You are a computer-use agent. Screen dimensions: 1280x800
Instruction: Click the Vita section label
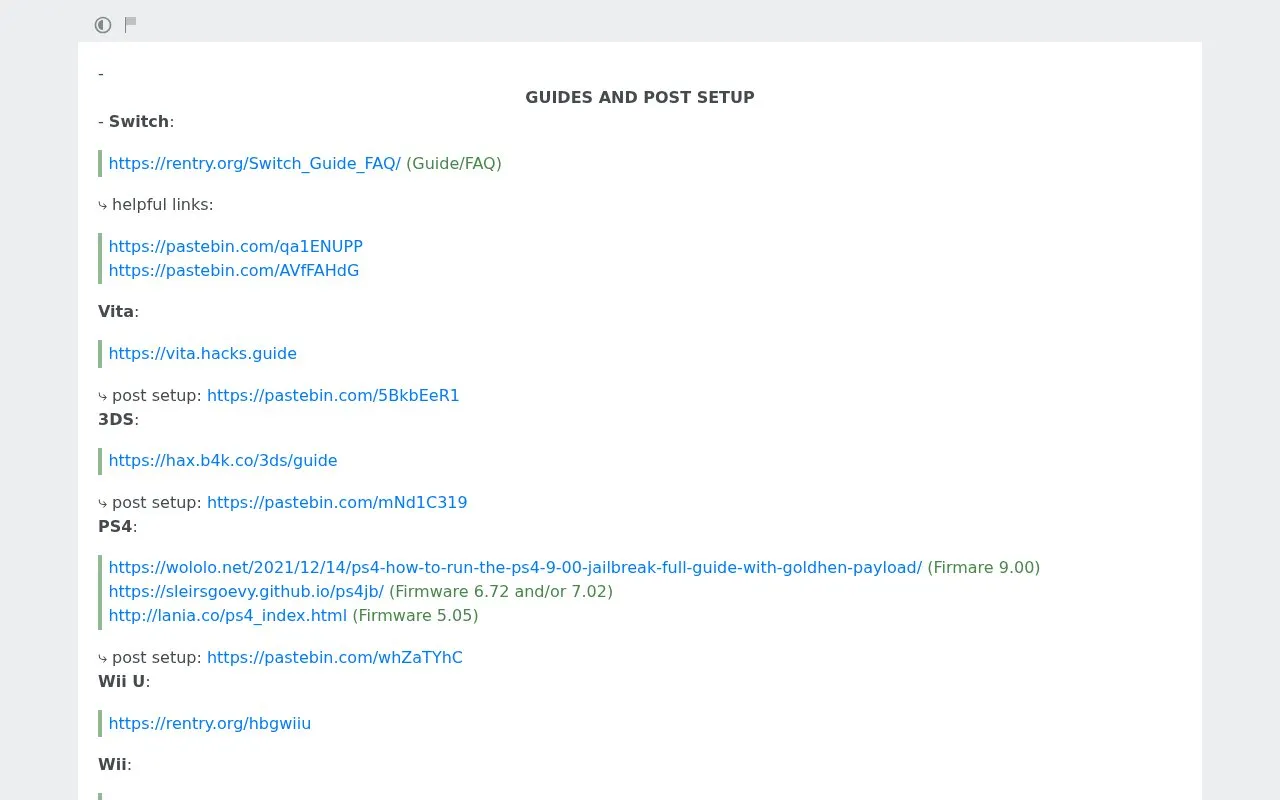pos(116,311)
